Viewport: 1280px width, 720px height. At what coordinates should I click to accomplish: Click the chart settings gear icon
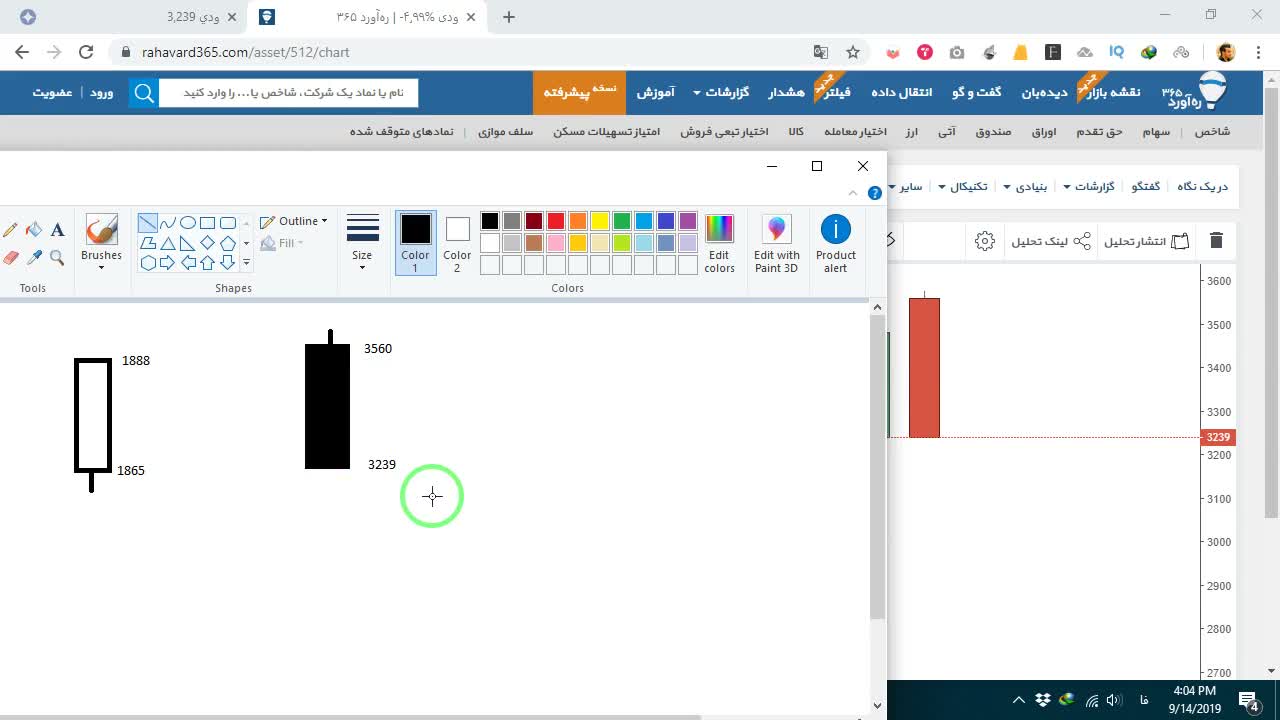(985, 241)
